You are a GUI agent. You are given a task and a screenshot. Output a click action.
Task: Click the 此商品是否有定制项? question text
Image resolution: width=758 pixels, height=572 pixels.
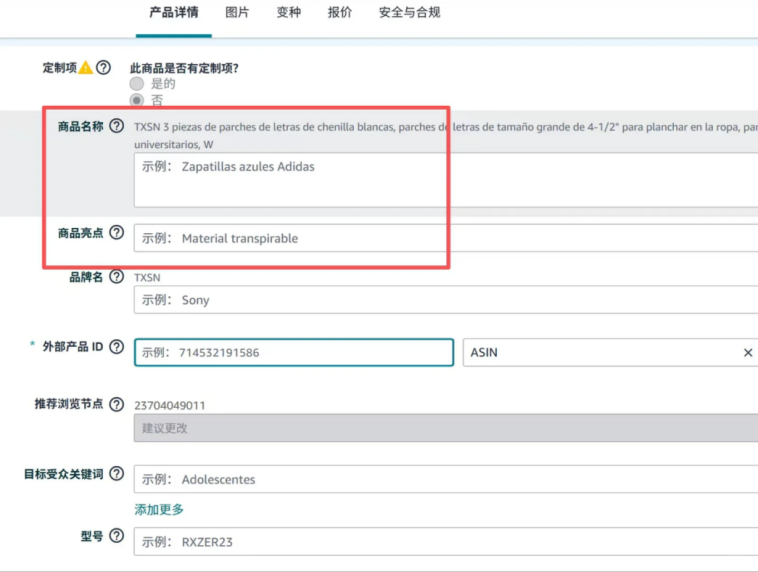pos(184,68)
